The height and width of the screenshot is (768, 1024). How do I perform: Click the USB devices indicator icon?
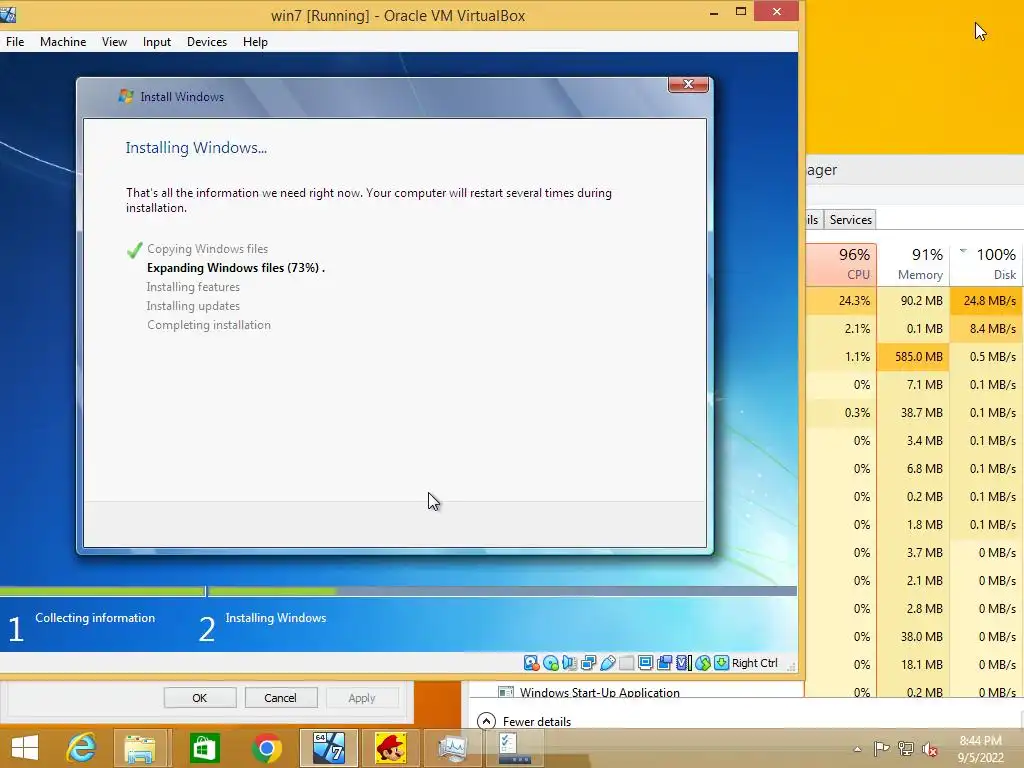coord(607,664)
